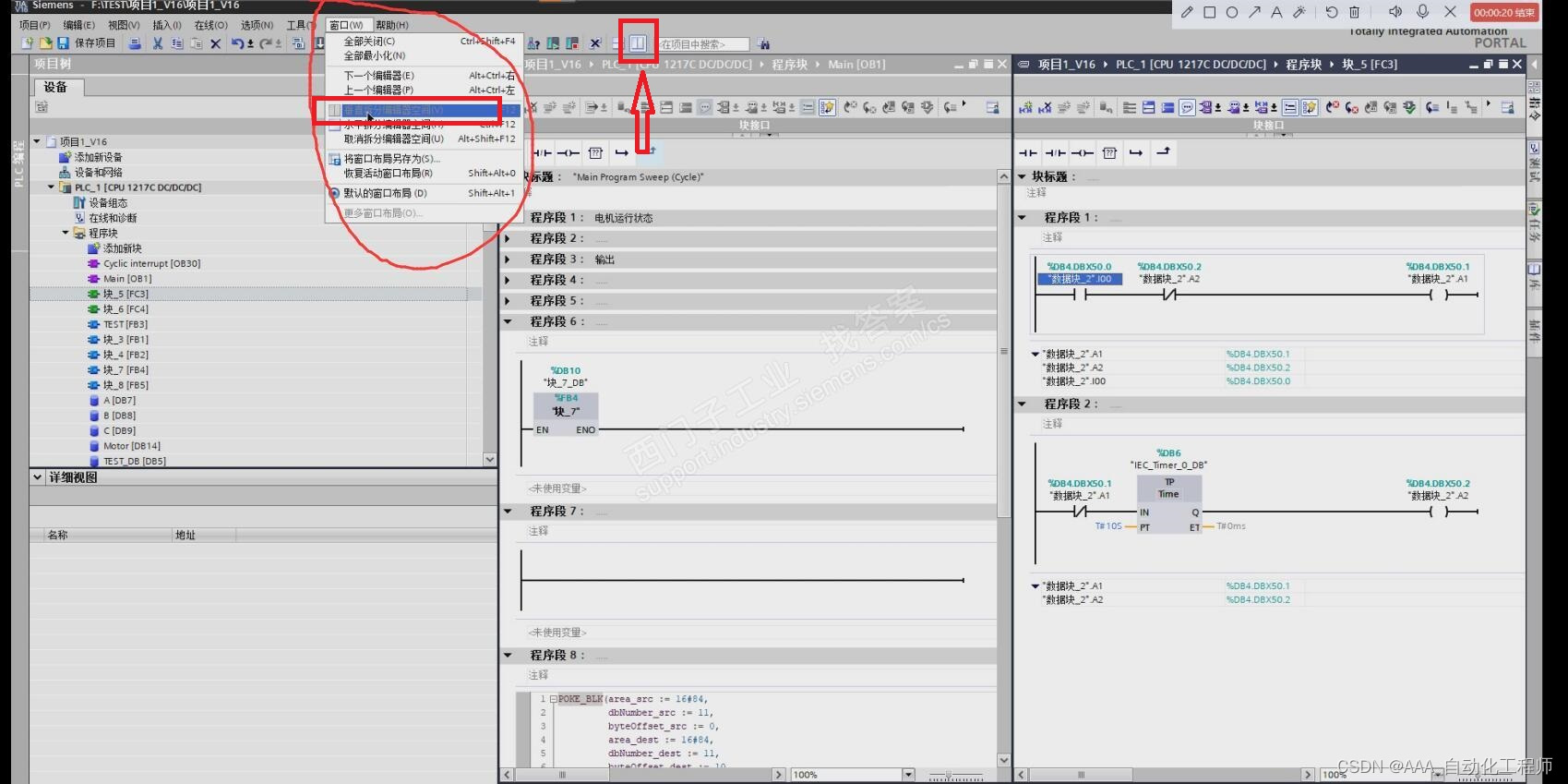
Task: Select 块_5 [FC3] in project tree
Action: 126,294
